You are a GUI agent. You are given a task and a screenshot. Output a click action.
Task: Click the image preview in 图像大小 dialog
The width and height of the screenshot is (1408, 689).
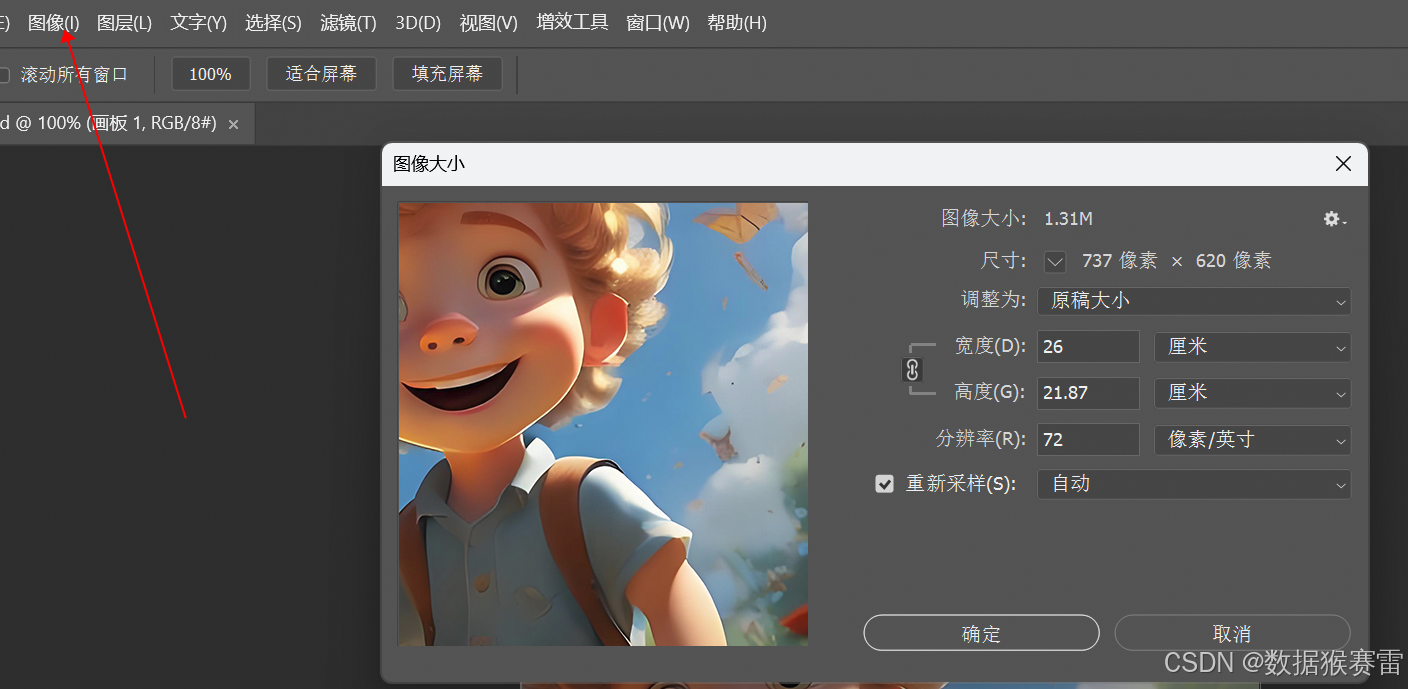(603, 424)
